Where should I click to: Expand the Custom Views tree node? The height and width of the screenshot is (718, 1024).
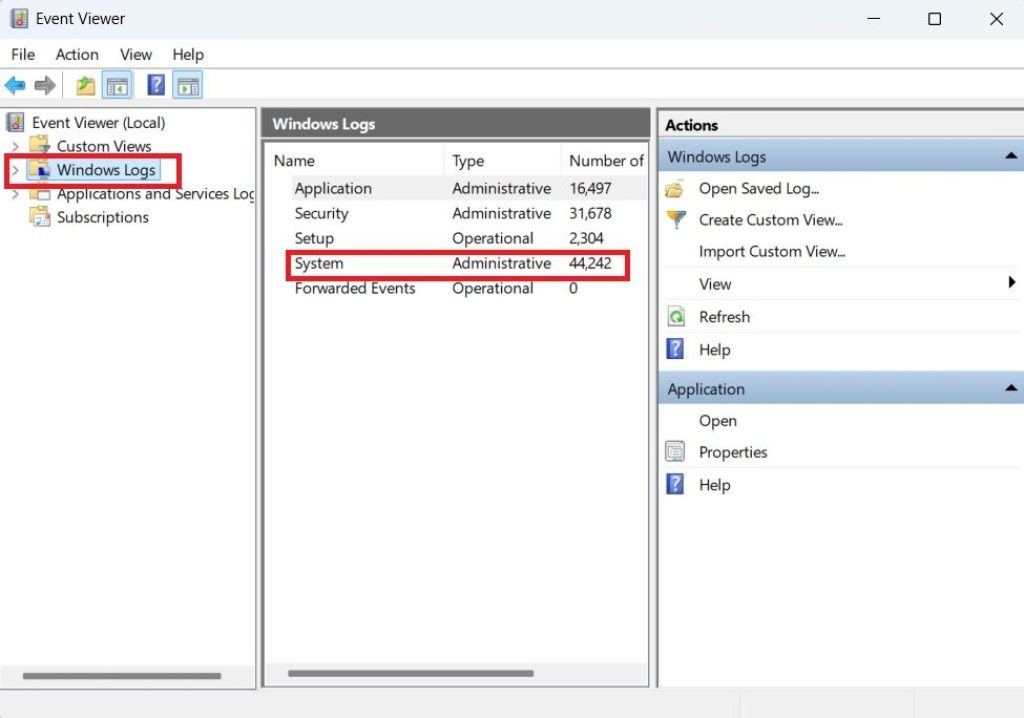[16, 146]
